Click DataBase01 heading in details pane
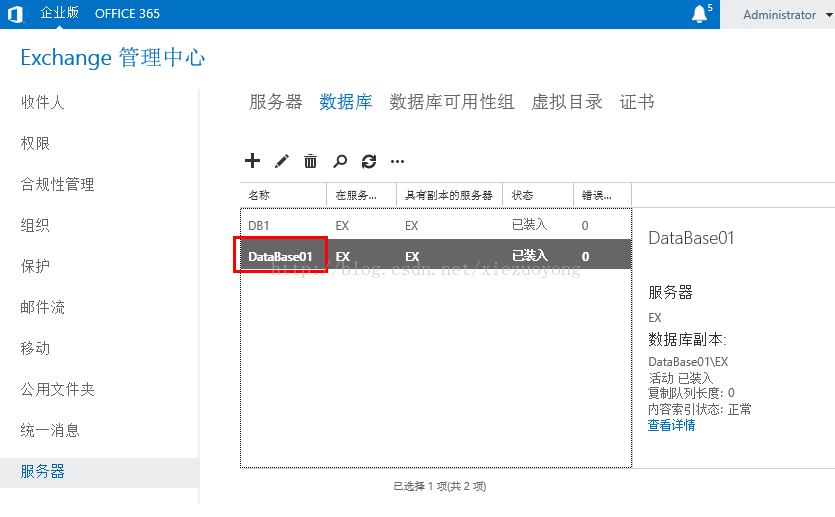 point(691,238)
